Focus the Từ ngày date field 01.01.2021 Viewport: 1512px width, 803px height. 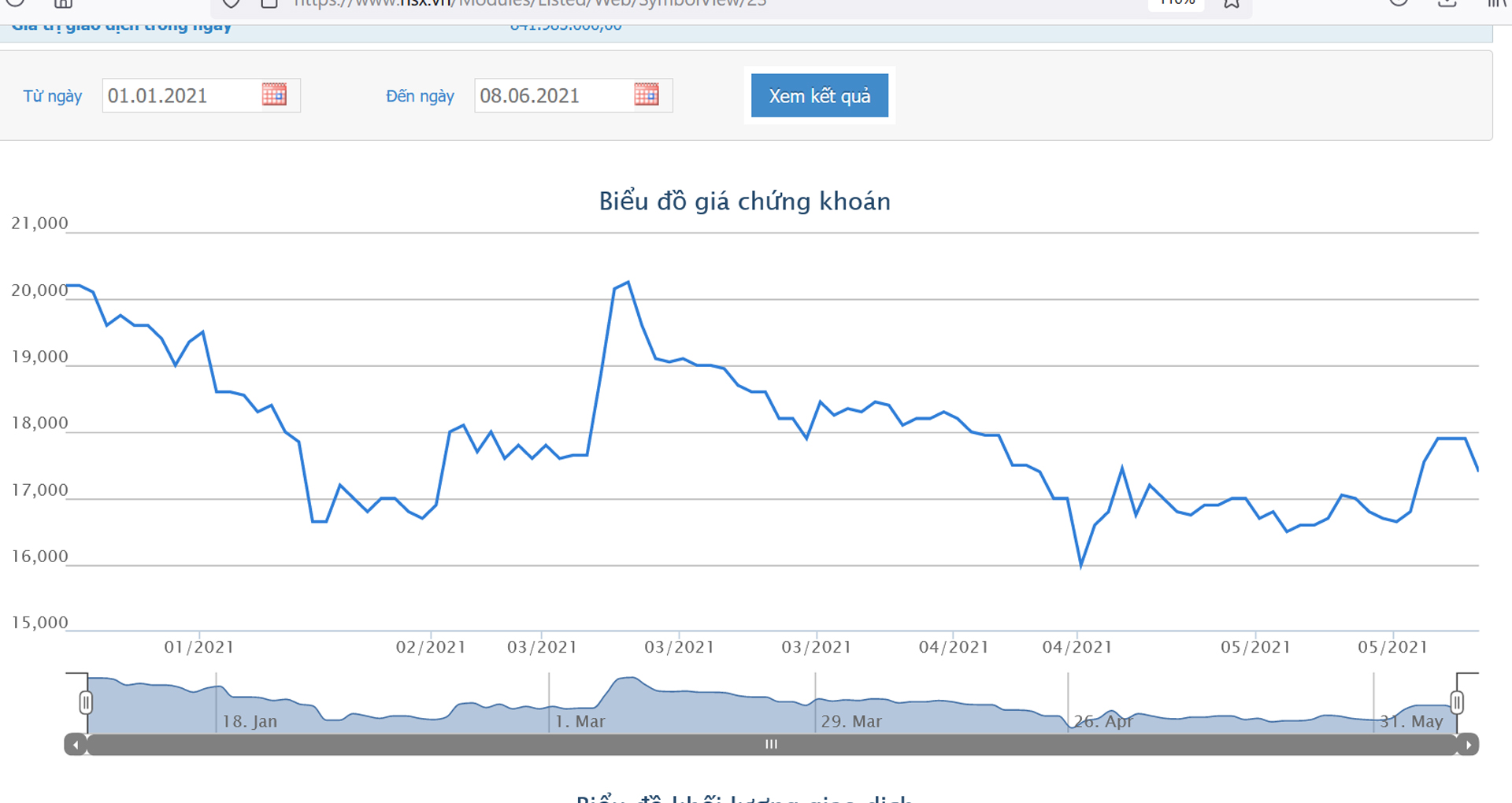click(x=181, y=95)
